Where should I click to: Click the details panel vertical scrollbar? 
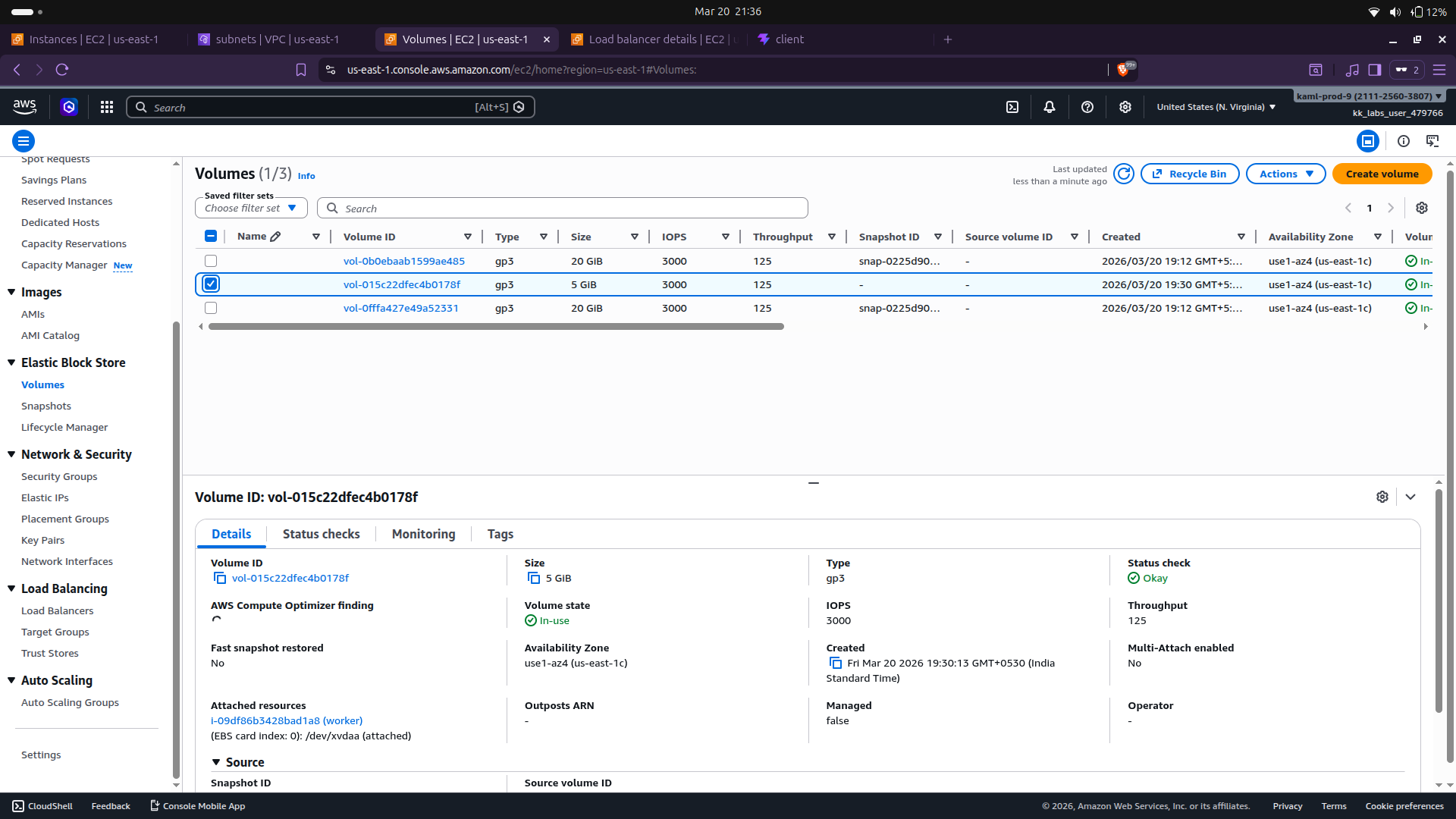click(1439, 601)
